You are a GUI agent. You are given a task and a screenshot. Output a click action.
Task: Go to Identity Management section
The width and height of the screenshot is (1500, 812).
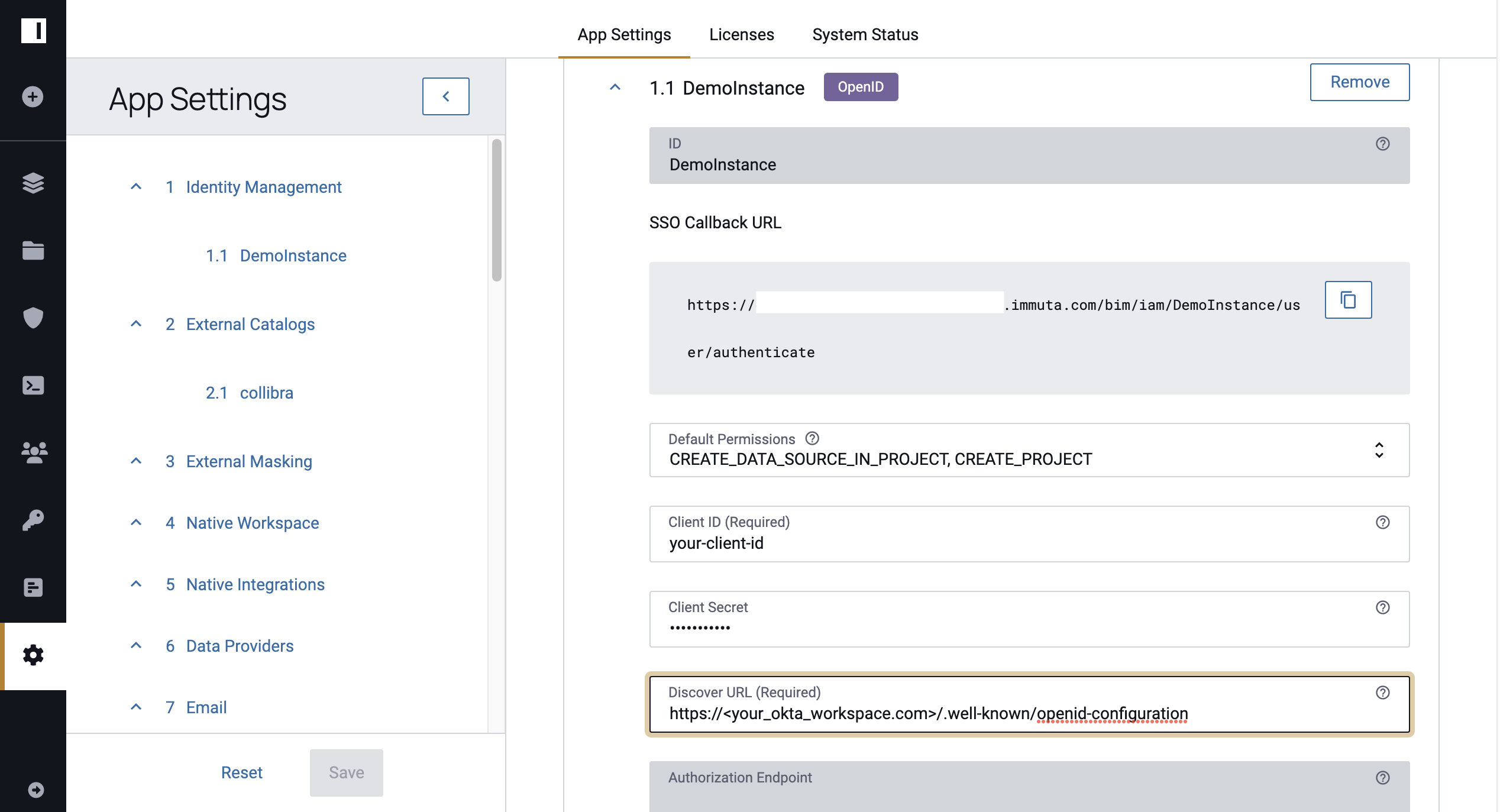coord(264,187)
